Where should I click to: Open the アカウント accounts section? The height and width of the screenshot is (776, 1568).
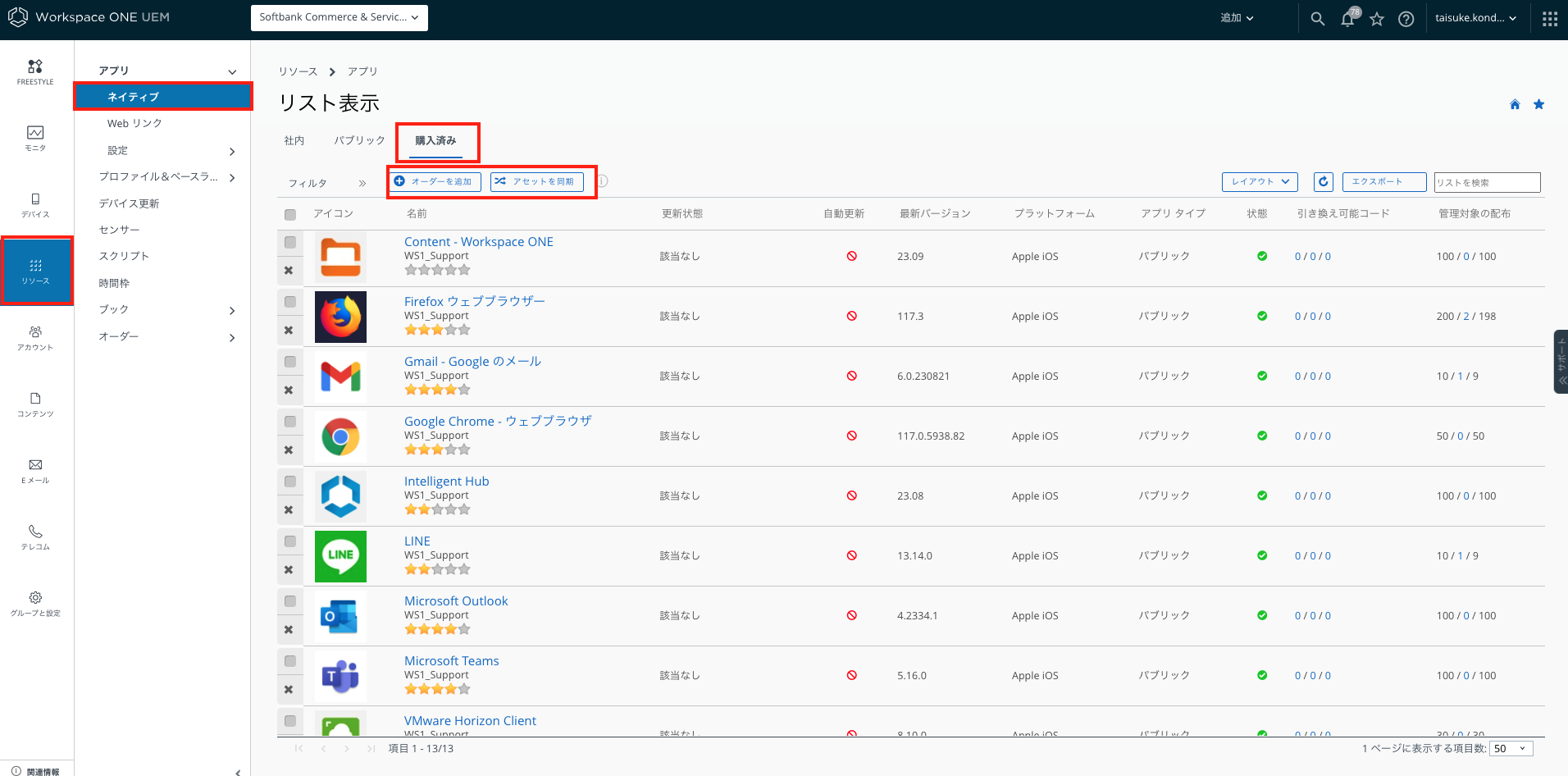[35, 338]
